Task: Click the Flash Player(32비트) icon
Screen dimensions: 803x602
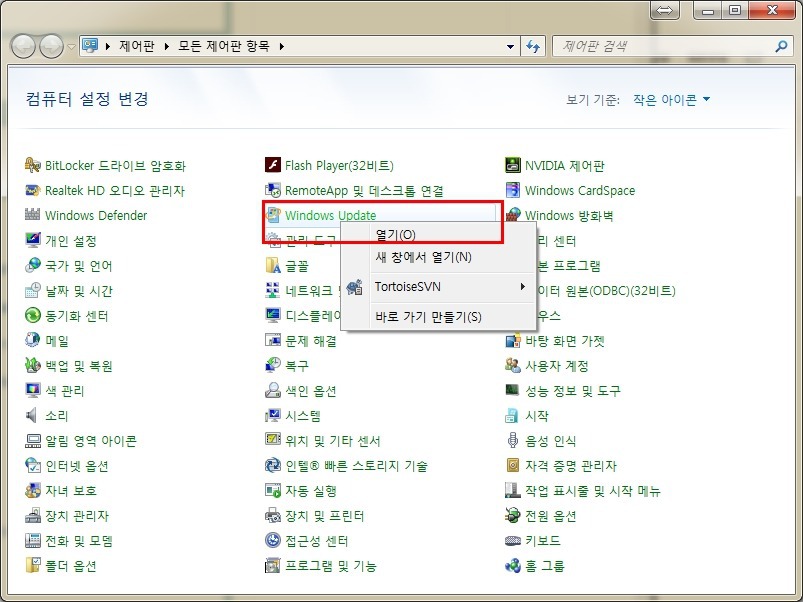Action: (x=273, y=165)
